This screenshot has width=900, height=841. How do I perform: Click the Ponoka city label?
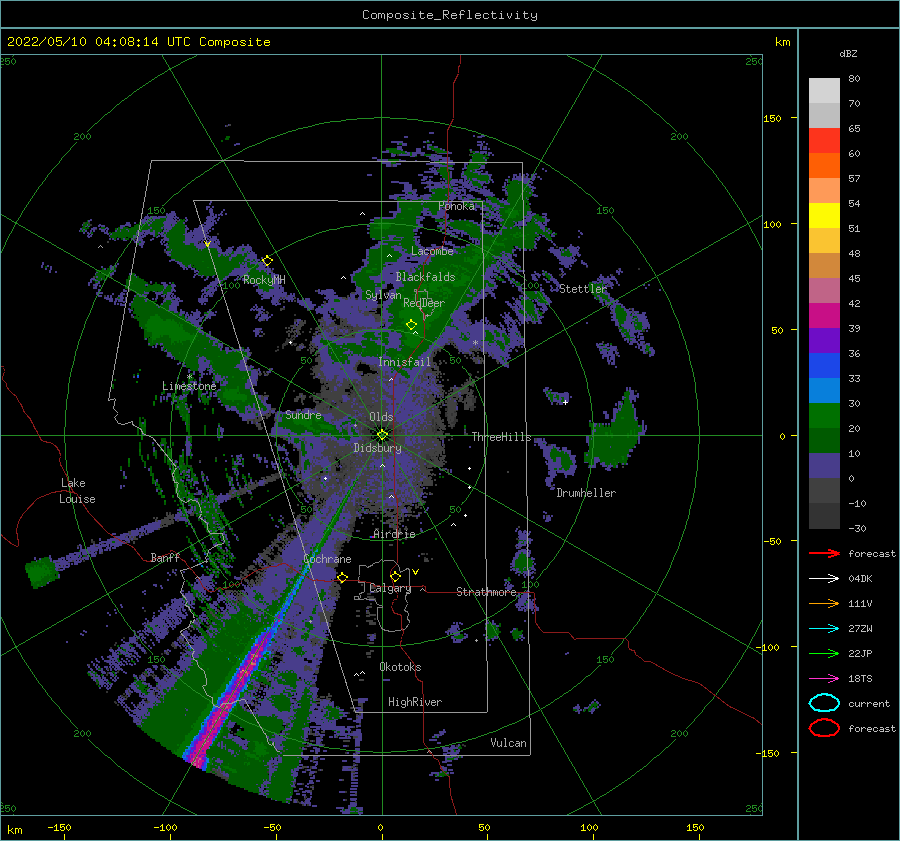point(456,206)
